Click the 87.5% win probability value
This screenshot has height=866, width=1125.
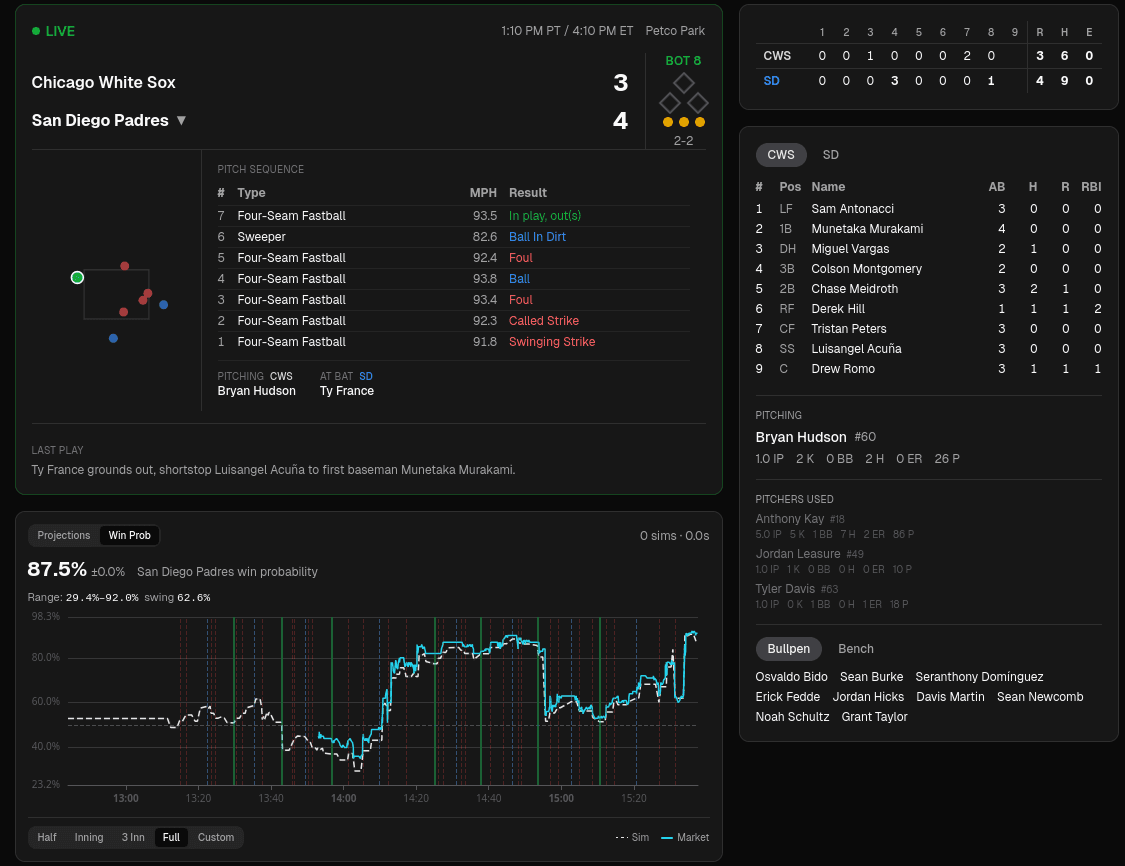[57, 570]
